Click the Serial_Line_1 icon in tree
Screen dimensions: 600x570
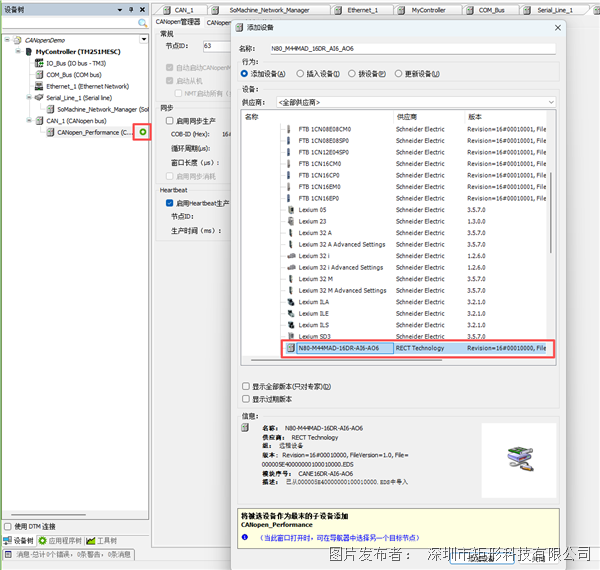[39, 98]
